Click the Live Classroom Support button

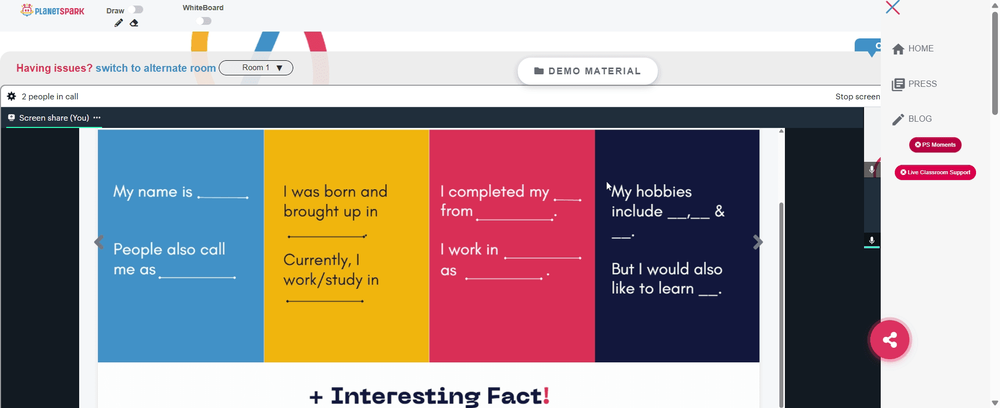(935, 172)
